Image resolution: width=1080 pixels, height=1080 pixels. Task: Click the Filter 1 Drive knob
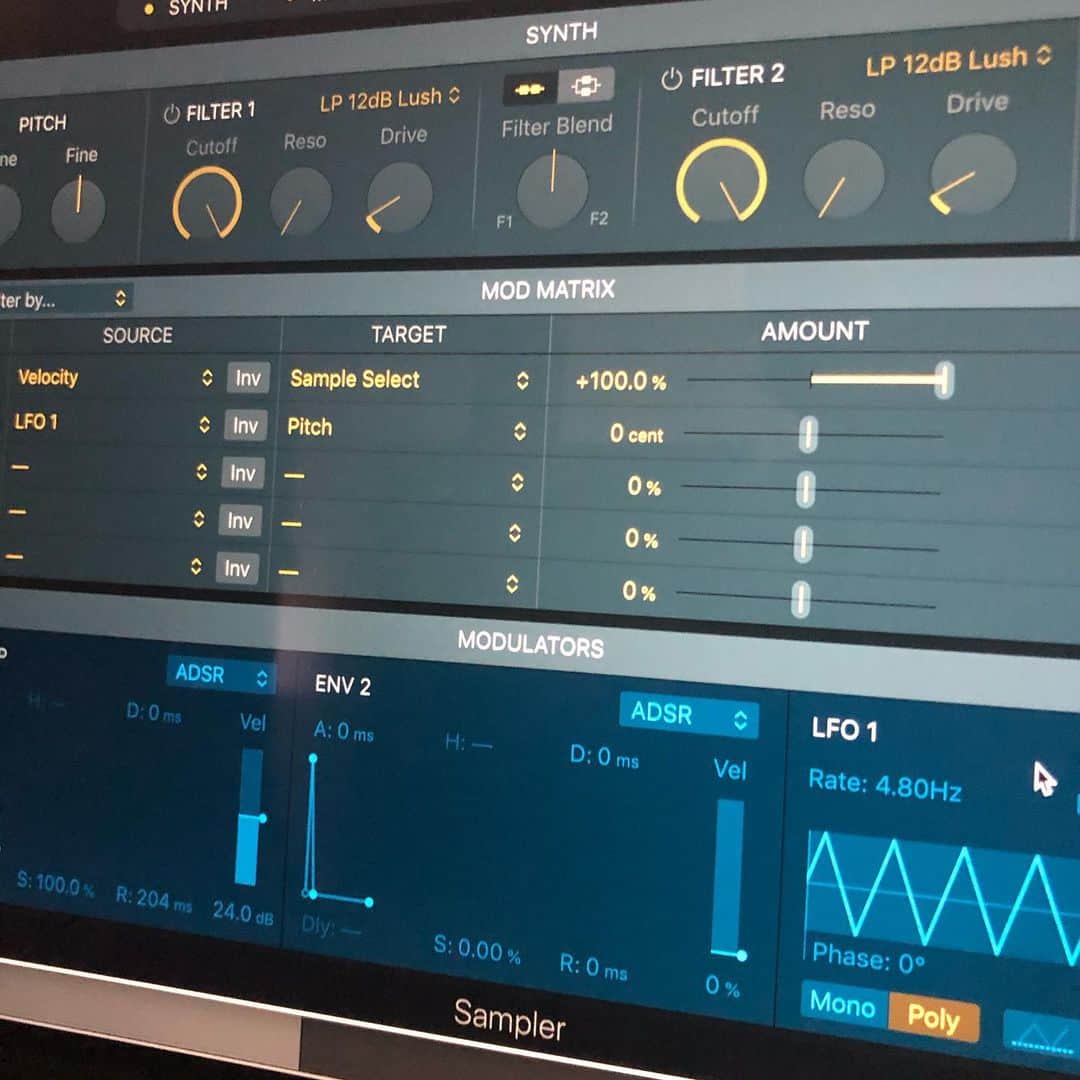tap(399, 197)
